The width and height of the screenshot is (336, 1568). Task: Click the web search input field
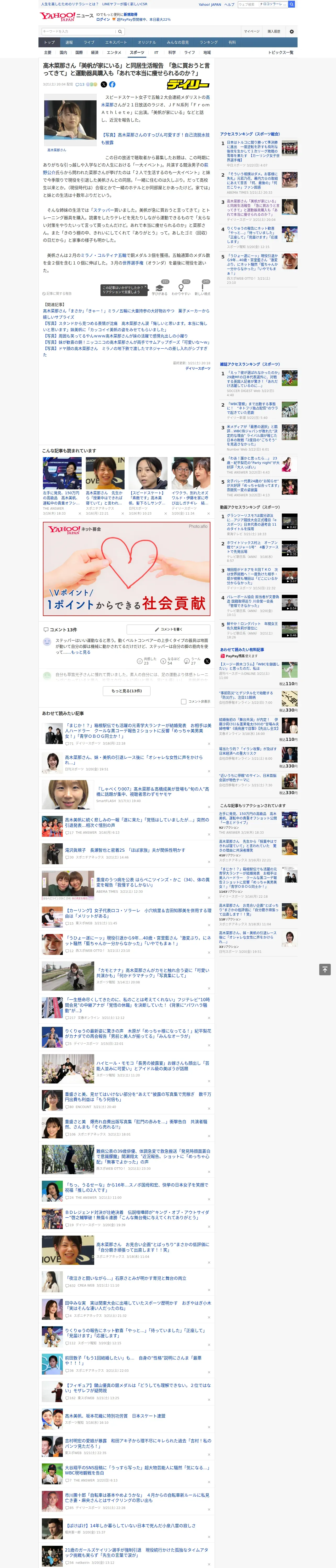coord(248,4)
